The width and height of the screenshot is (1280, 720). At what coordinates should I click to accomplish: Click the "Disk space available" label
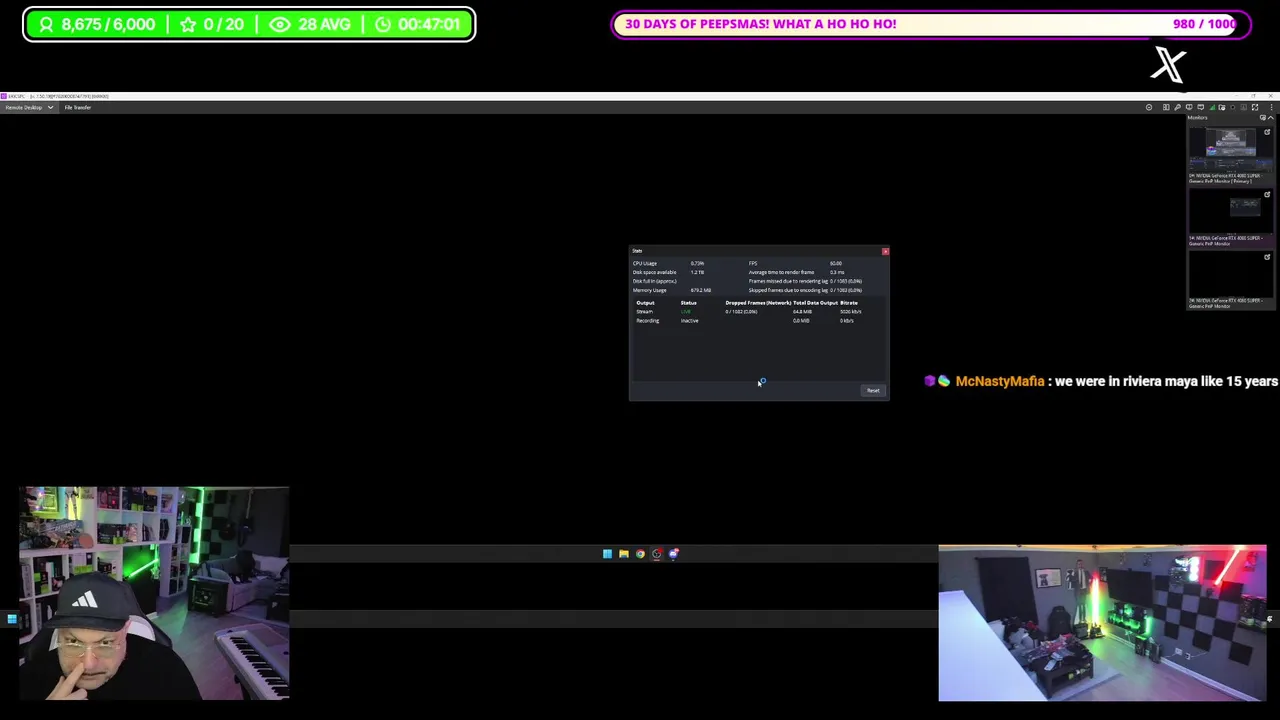click(x=654, y=272)
